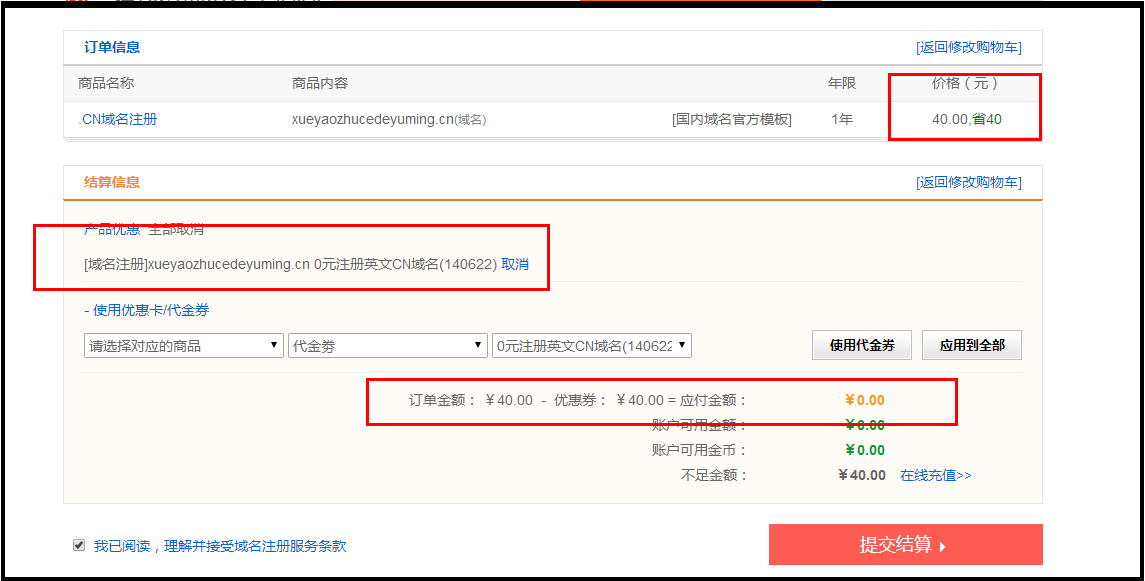Select the 结算信息 section heading
1145x581 pixels.
pyautogui.click(x=112, y=182)
